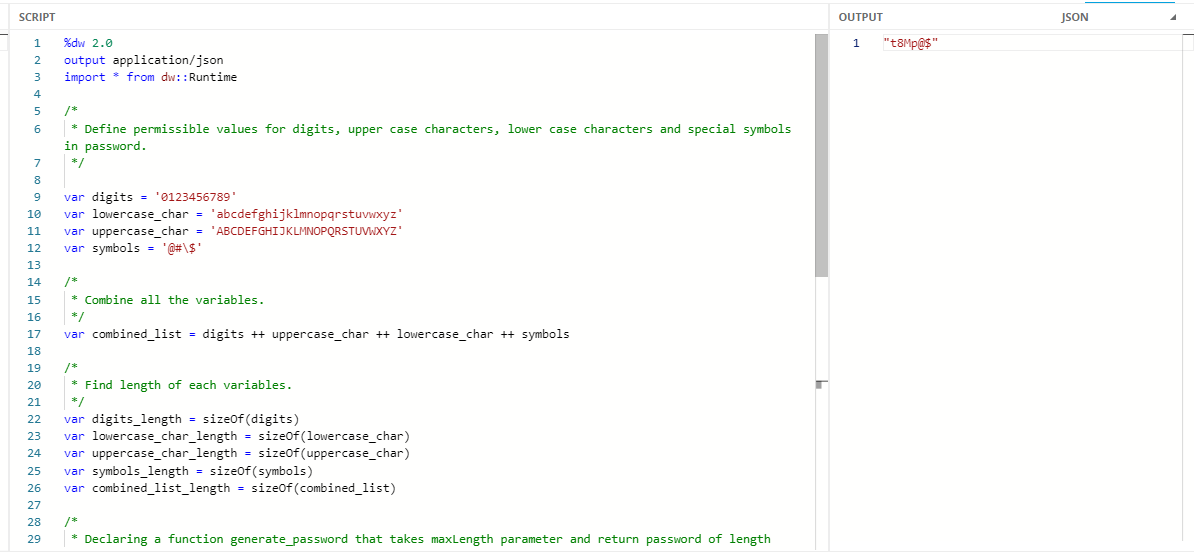Screen dimensions: 1194x560
Task: Click the 'Find length of each variables' comment
Action: point(188,385)
